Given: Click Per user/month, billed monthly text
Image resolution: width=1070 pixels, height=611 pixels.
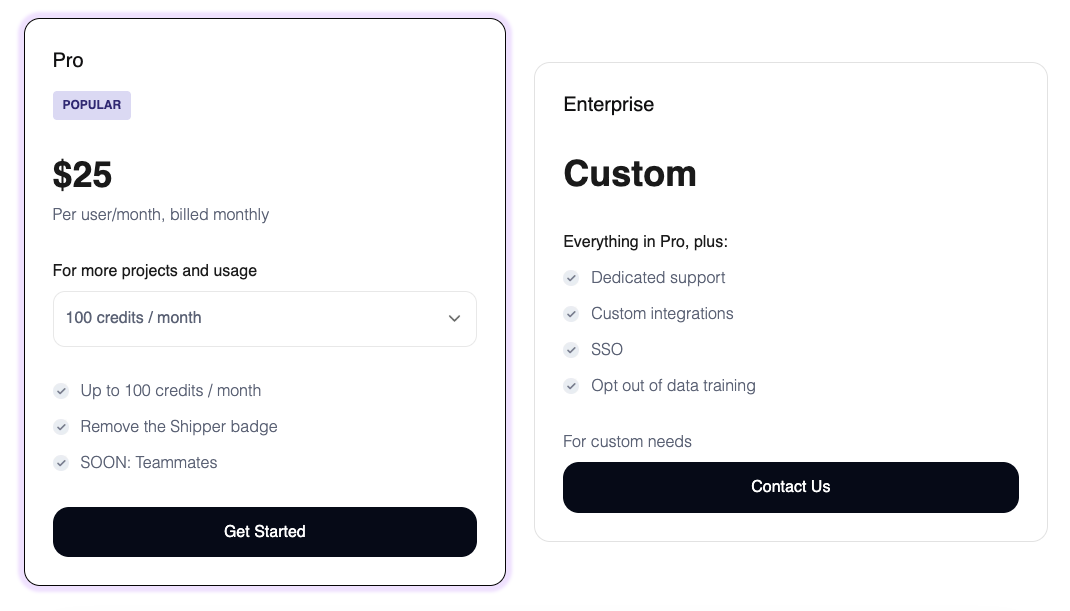Looking at the screenshot, I should pyautogui.click(x=161, y=214).
